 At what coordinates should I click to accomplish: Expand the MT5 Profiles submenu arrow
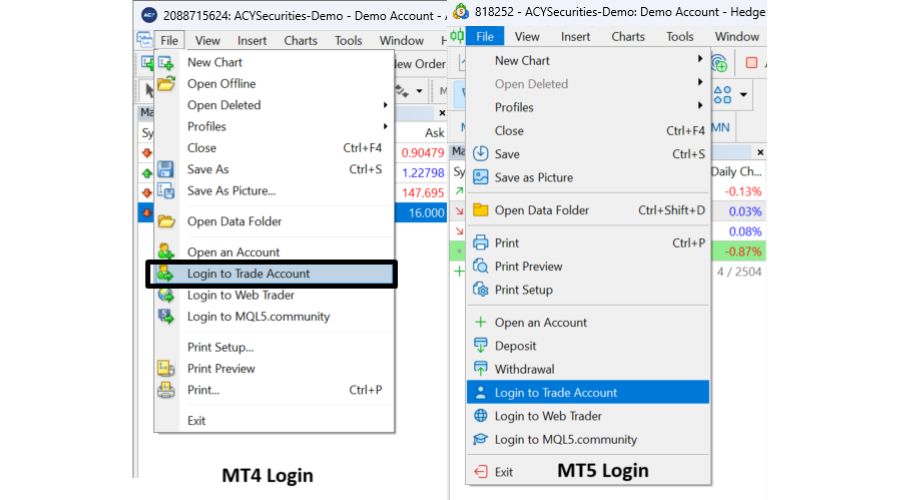tap(700, 107)
